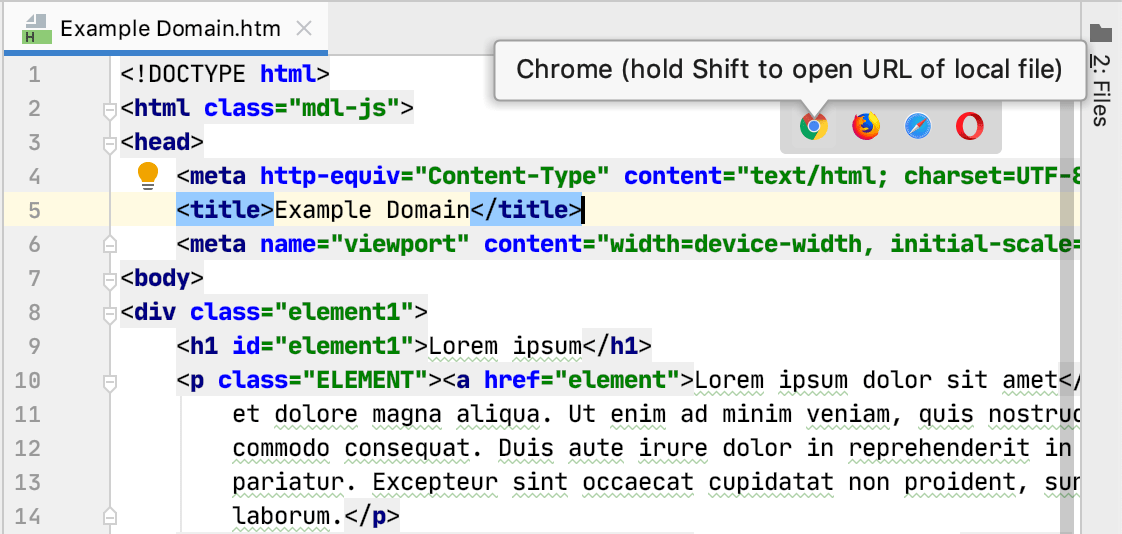This screenshot has width=1122, height=534.
Task: Open the page in Firefox browser
Action: coord(866,126)
